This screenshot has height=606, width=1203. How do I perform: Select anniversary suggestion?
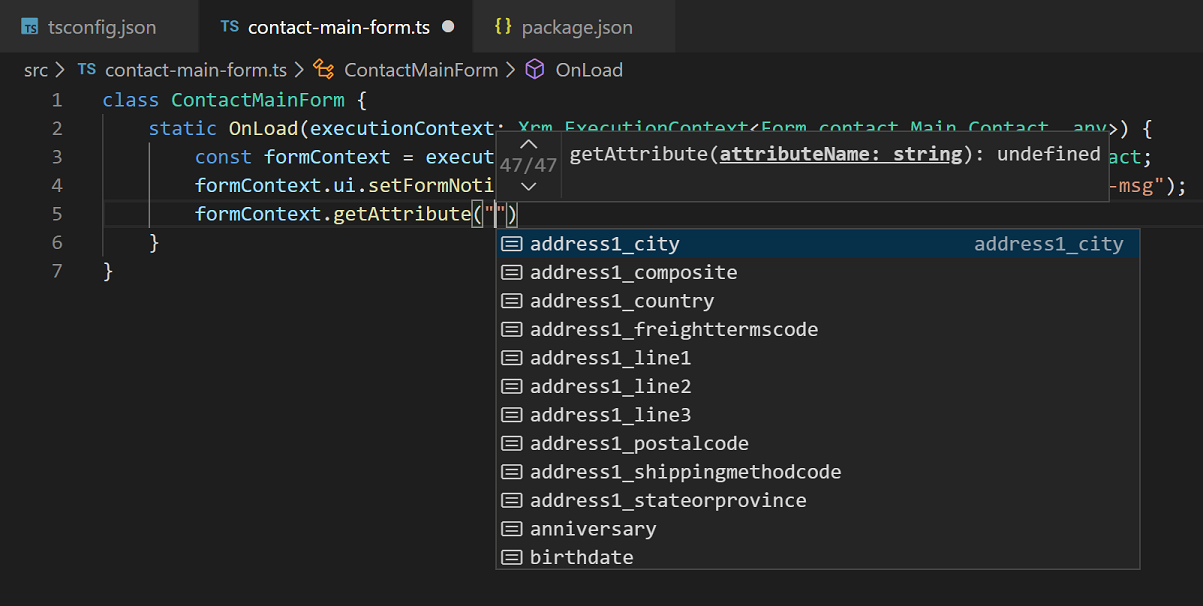(818, 529)
